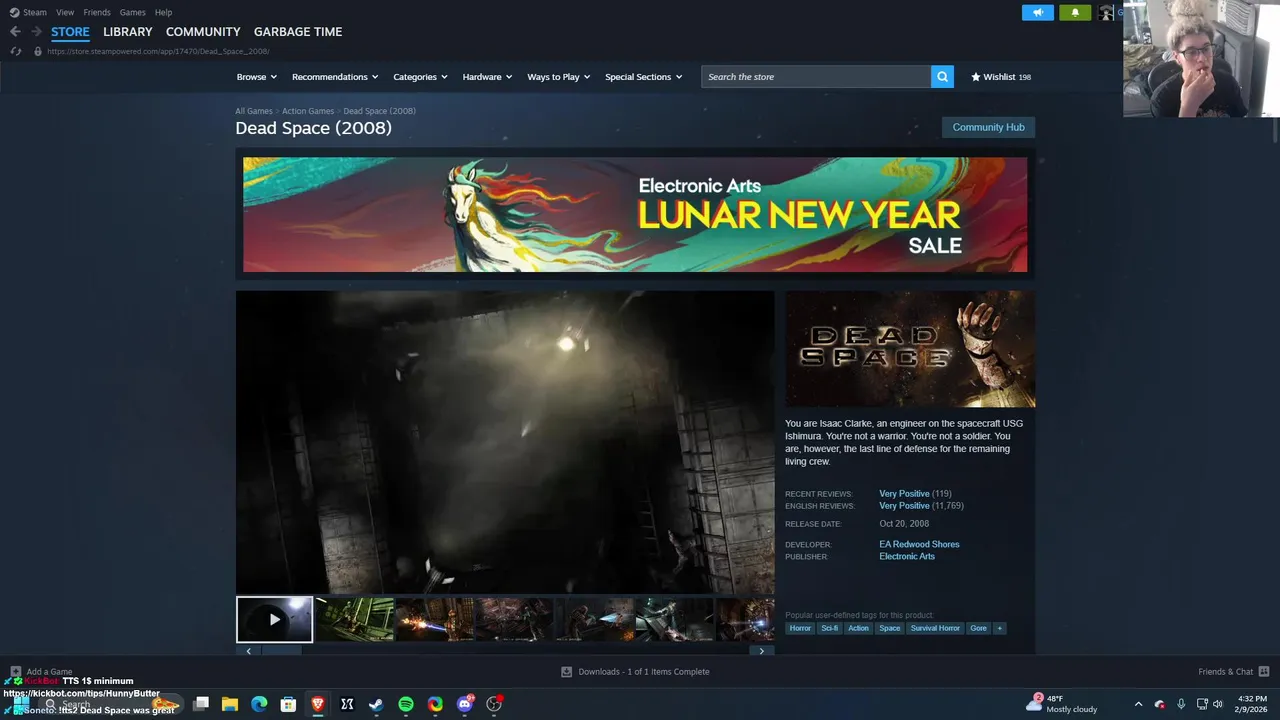Viewport: 1280px width, 720px height.
Task: Open the Games menu
Action: coord(132,12)
